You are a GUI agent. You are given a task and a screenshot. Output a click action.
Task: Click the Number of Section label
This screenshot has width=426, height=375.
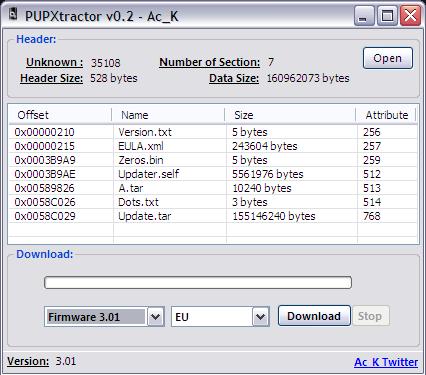point(209,62)
